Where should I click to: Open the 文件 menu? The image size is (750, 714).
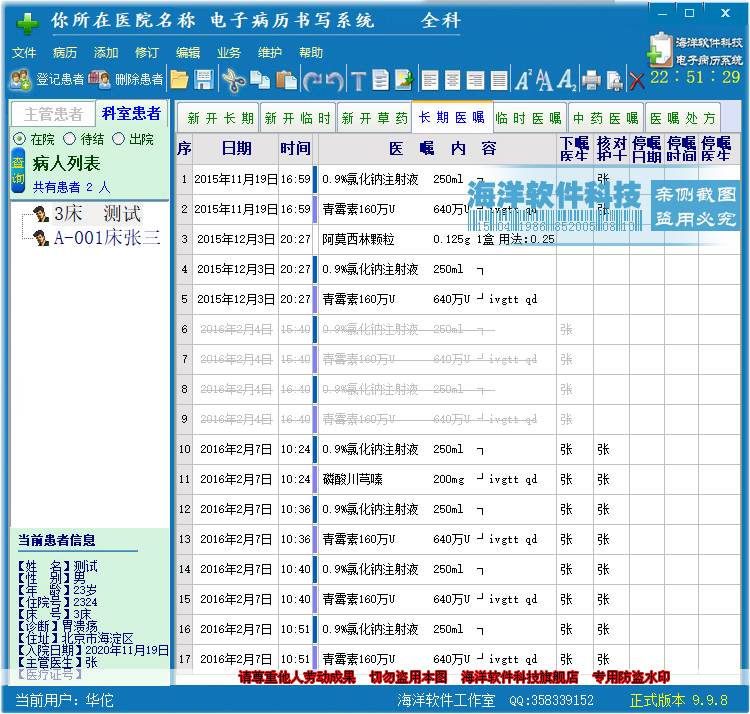24,52
